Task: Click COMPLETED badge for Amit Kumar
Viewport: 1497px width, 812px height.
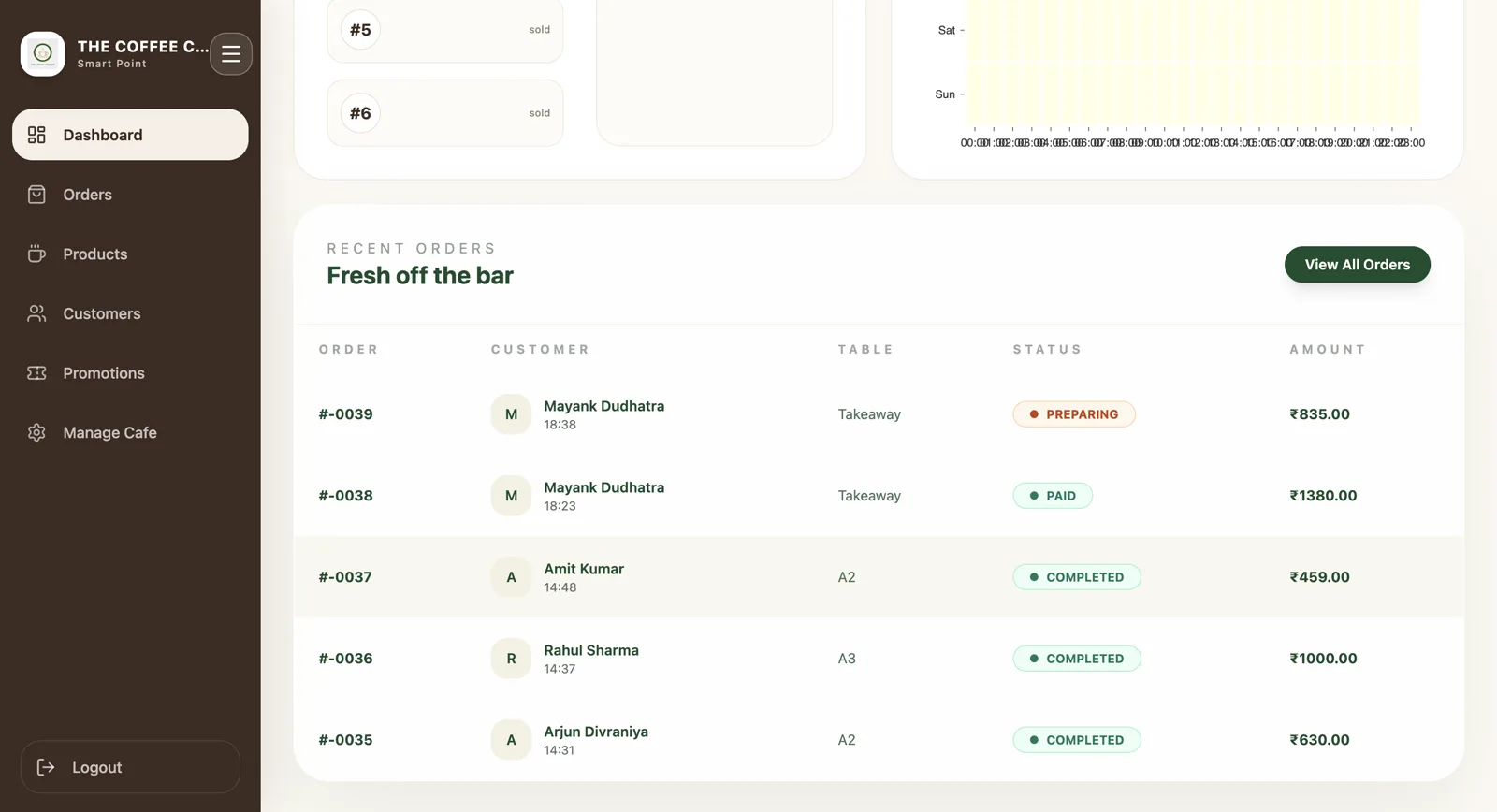Action: (x=1077, y=577)
